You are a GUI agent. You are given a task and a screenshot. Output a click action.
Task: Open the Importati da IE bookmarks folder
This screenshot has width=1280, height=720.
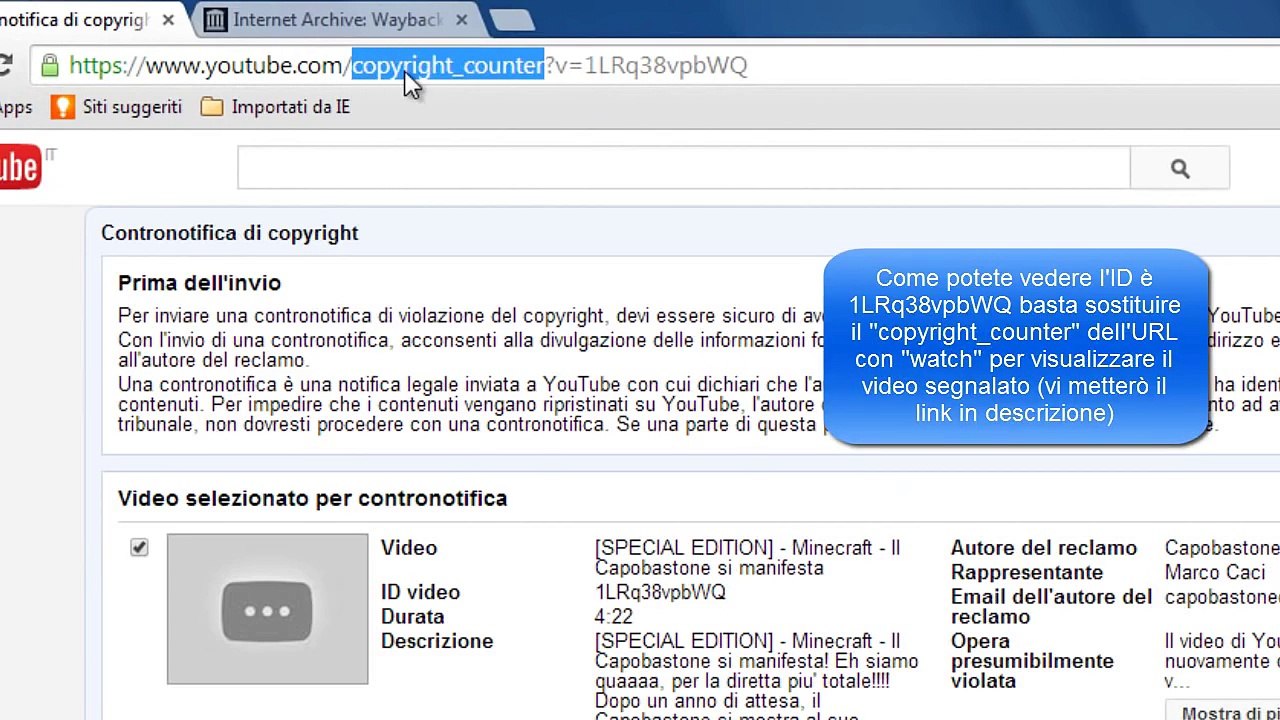coord(275,107)
